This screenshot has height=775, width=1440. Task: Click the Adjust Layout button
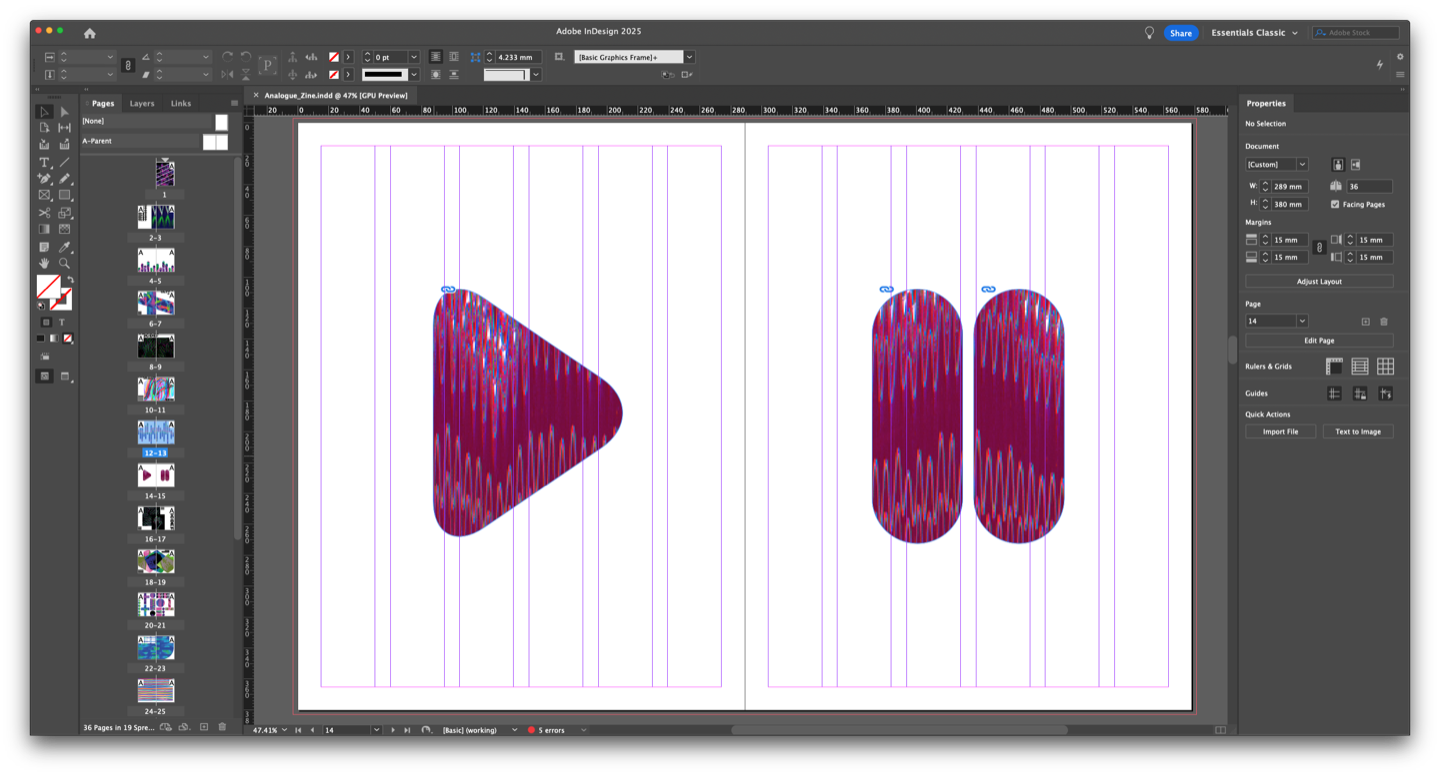click(x=1319, y=282)
